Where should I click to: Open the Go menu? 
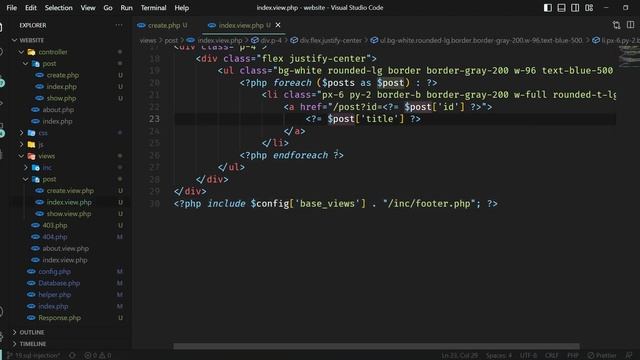click(108, 8)
